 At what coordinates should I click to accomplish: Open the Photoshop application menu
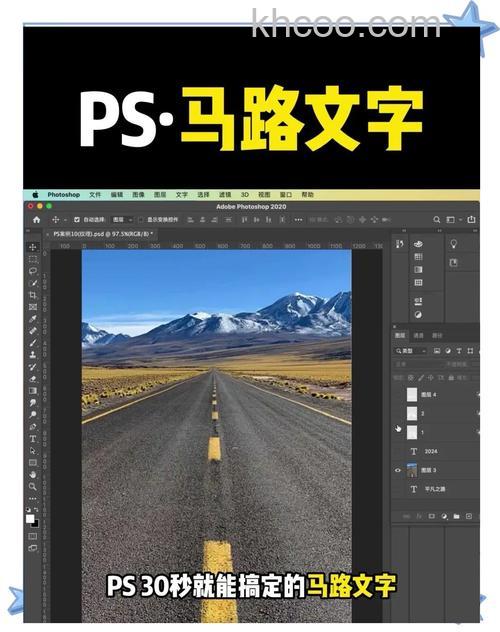[64, 195]
